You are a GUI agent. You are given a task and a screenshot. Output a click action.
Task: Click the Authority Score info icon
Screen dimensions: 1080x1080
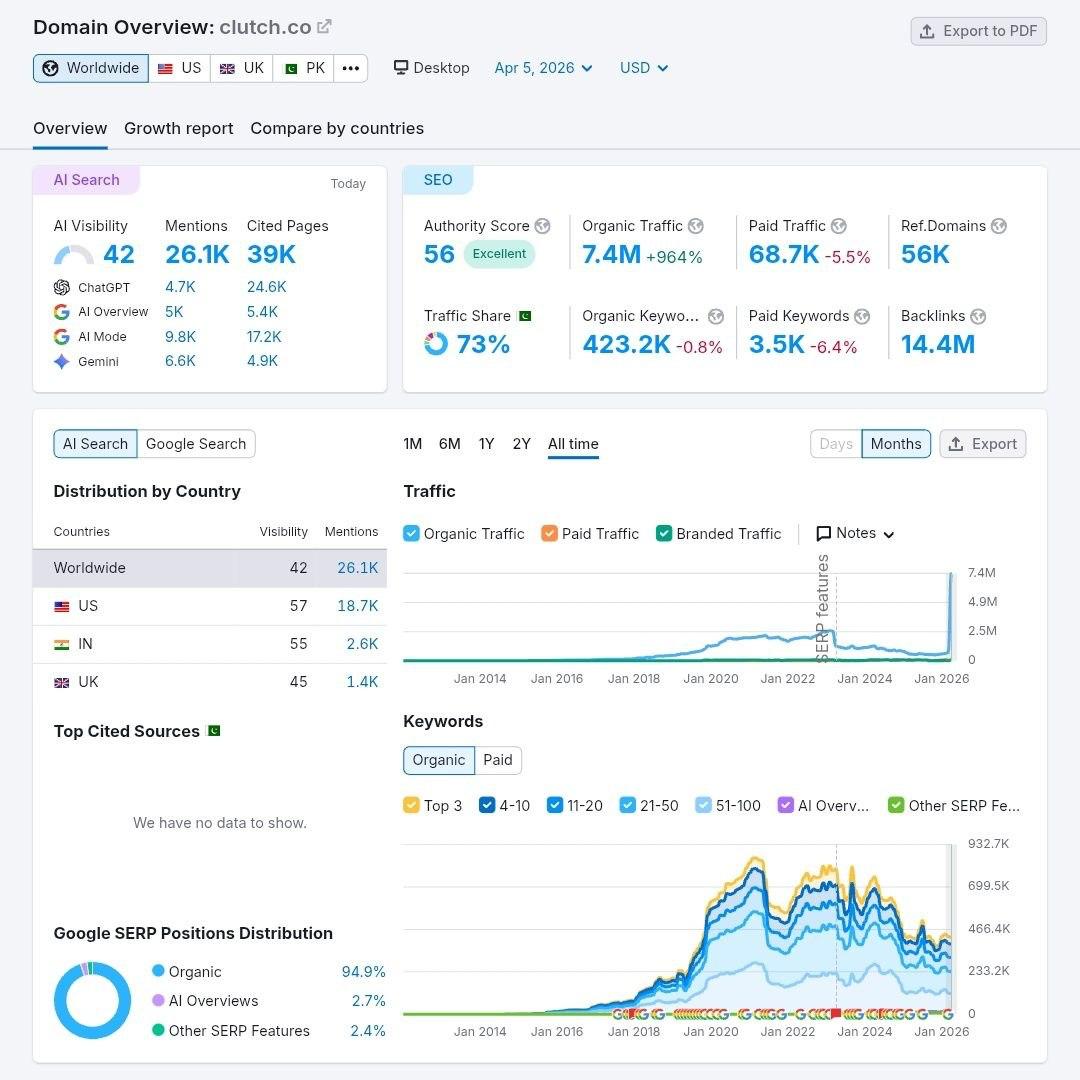tap(542, 226)
